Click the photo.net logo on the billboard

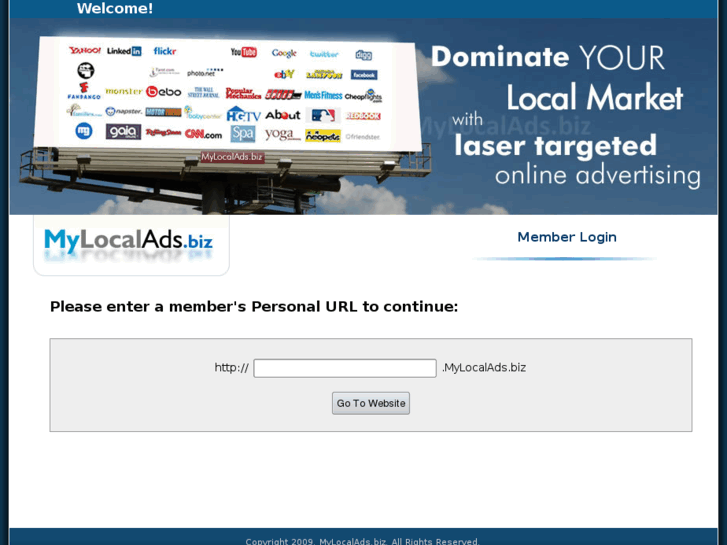[x=204, y=72]
